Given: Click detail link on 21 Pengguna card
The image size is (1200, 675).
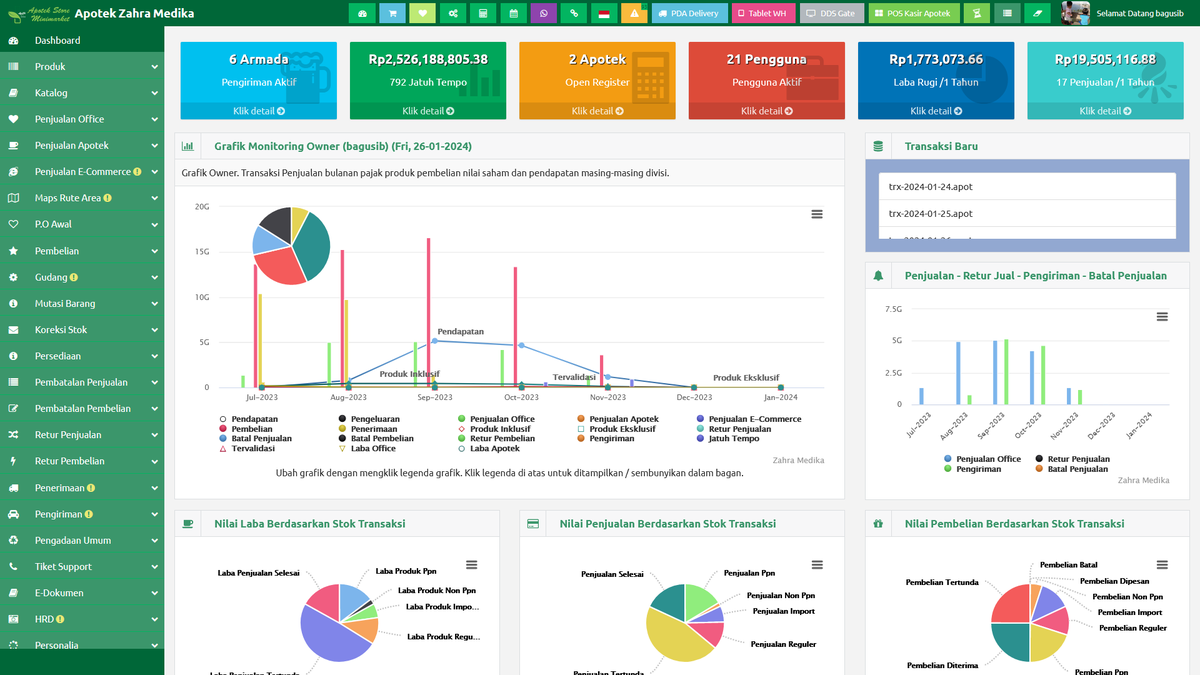Looking at the screenshot, I should (766, 111).
